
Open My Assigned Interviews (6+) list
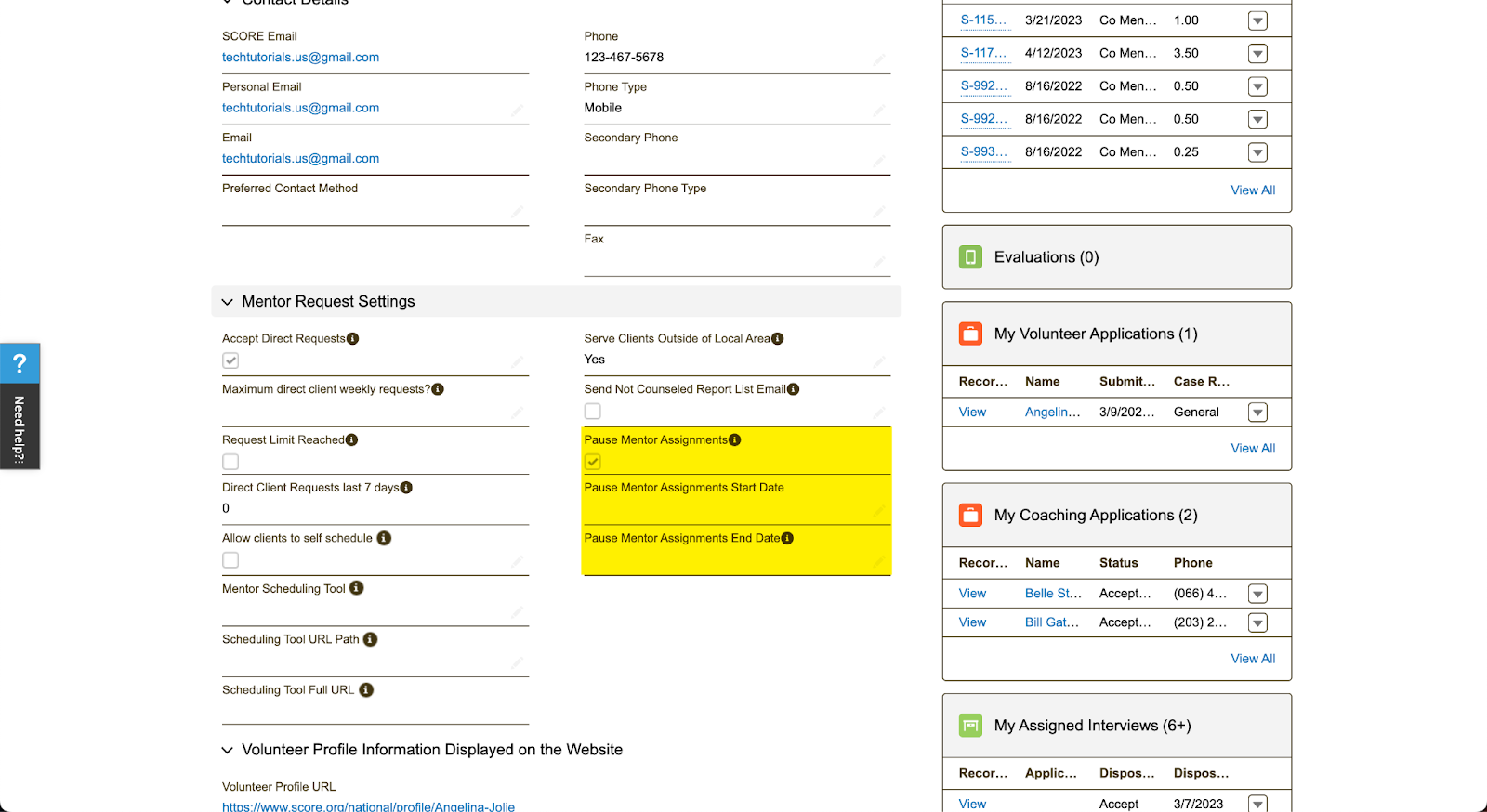(1093, 726)
